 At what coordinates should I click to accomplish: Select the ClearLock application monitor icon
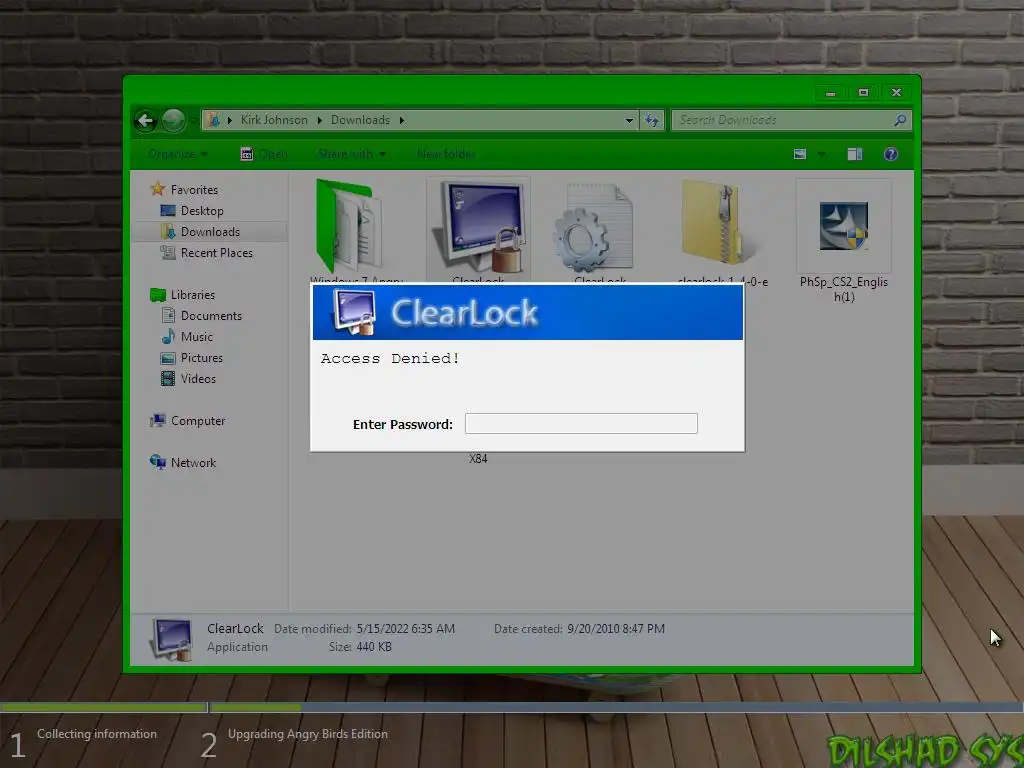(481, 227)
